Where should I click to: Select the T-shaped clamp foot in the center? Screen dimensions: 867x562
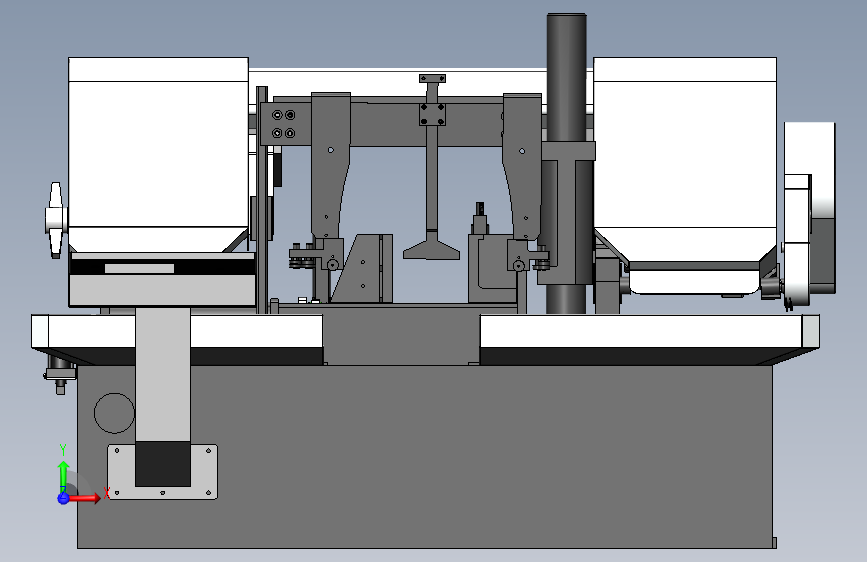(431, 252)
